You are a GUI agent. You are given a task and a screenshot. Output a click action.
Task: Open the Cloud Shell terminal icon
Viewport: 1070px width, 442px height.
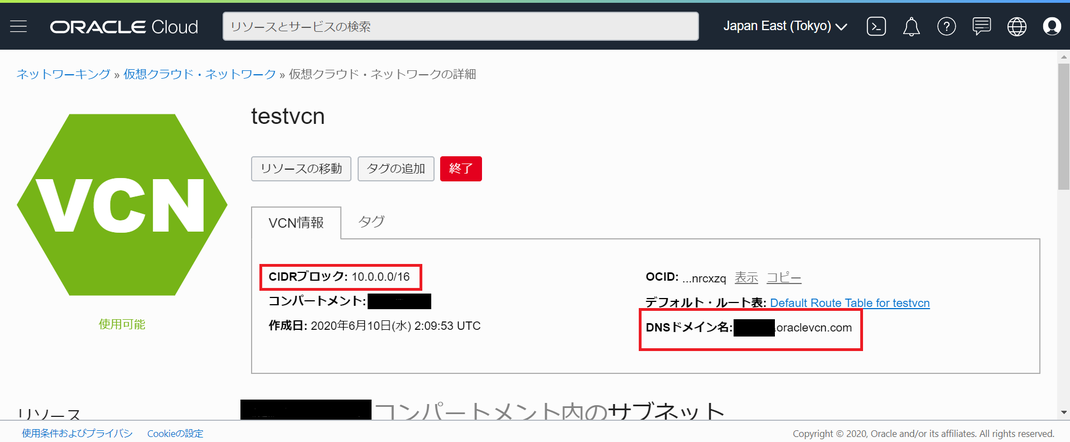click(x=876, y=27)
